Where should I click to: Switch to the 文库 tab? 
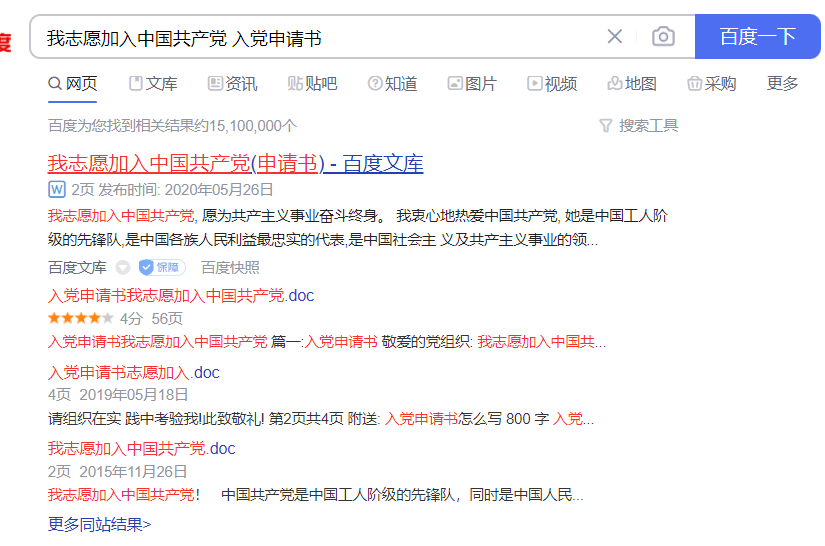pyautogui.click(x=153, y=84)
